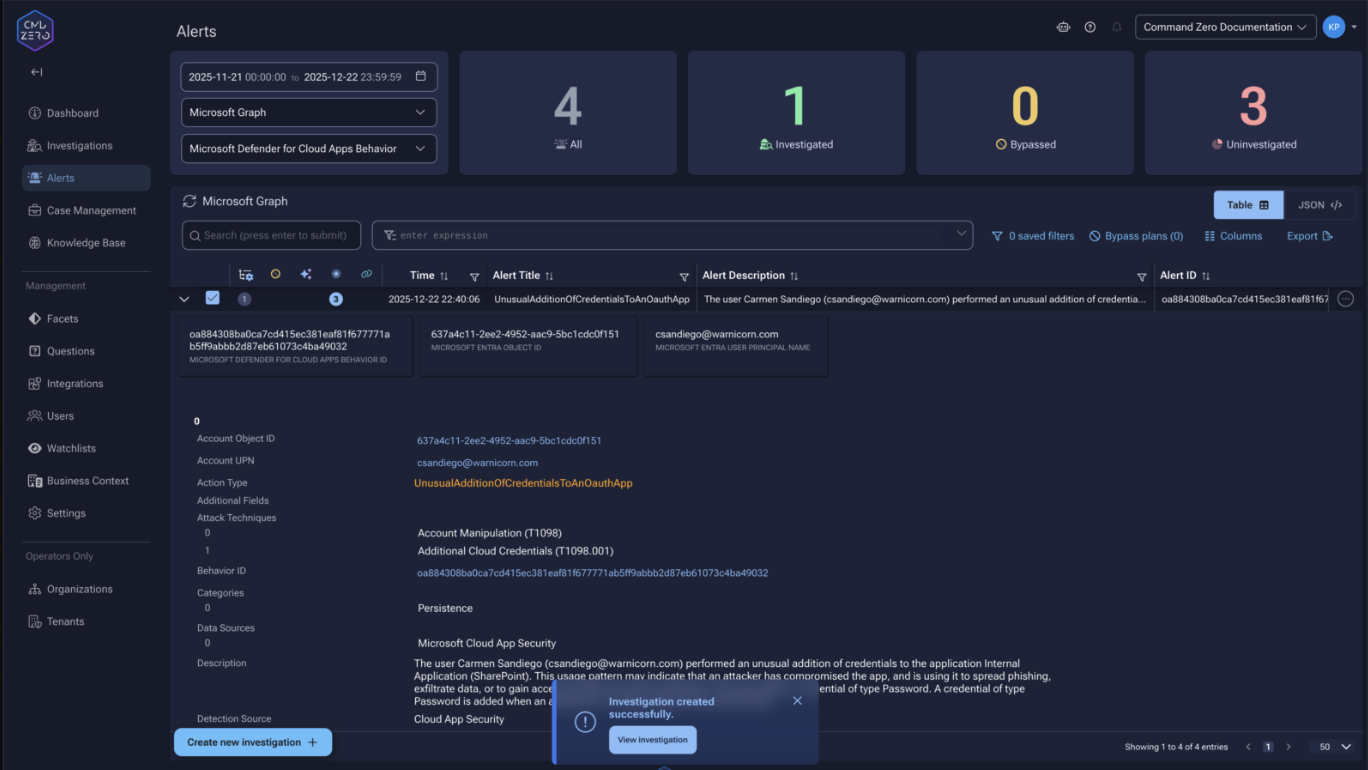Screen dimensions: 1368x770
Task: Filter the Time column
Action: [x=475, y=277]
